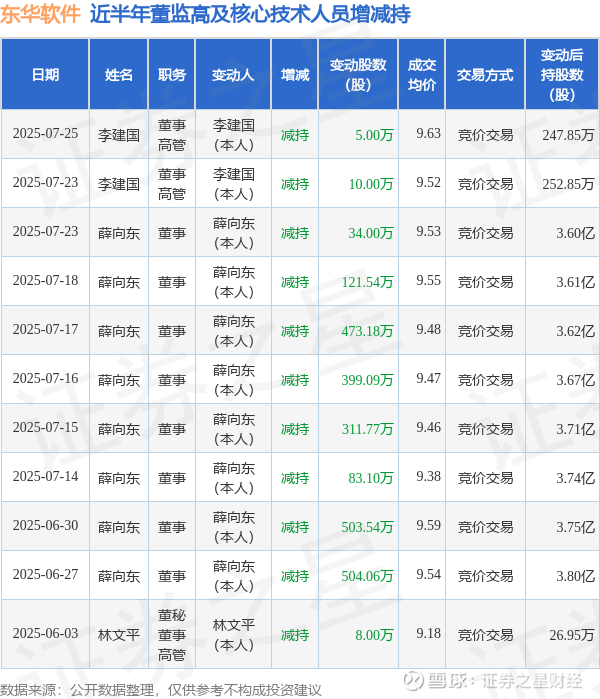Click the 5.00万 shares value

374,135
